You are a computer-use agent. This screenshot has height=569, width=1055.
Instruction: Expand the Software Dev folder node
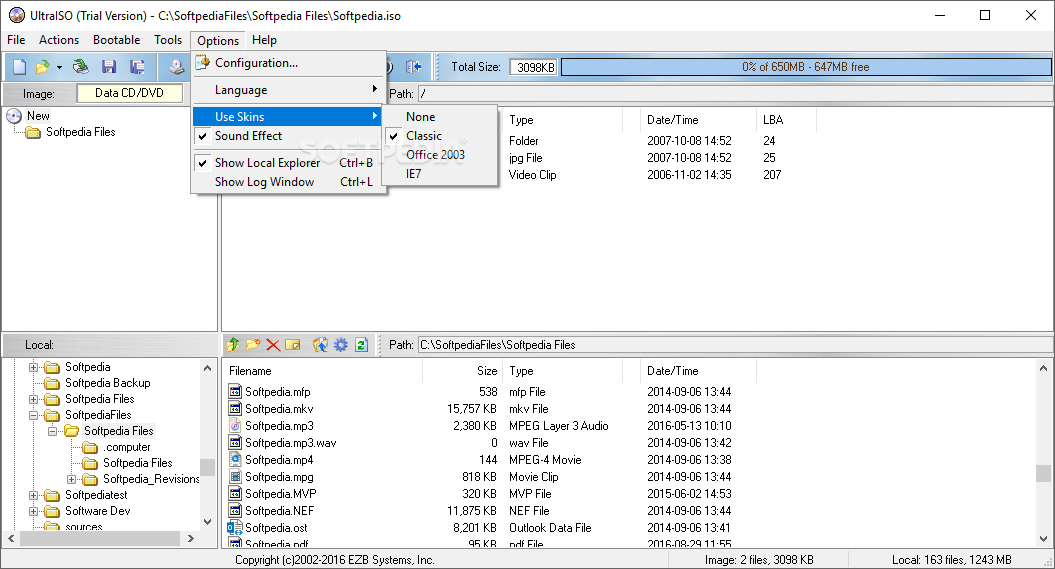[x=33, y=511]
